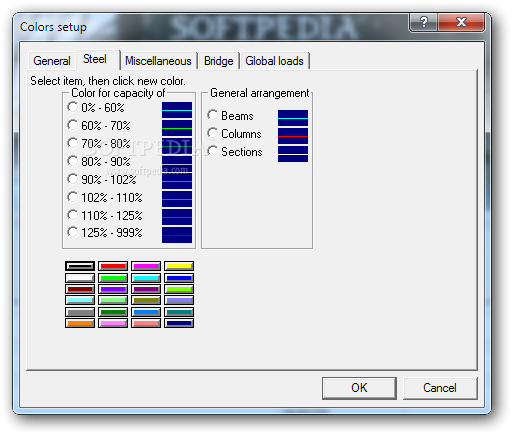Pick the dark green color swatch

point(113,312)
